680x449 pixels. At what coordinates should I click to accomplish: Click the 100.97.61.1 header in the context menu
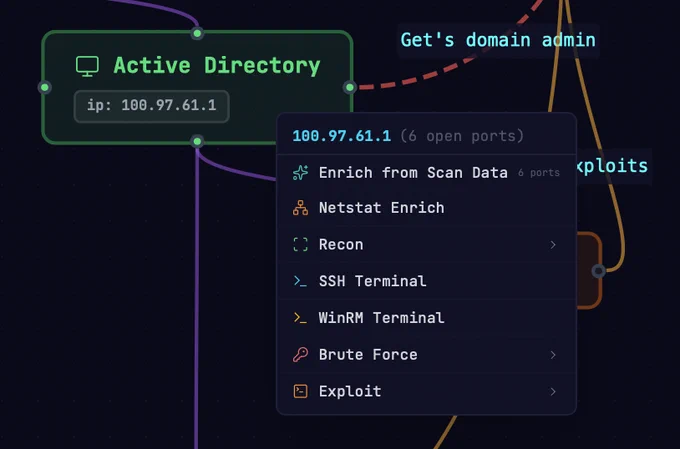tap(342, 136)
